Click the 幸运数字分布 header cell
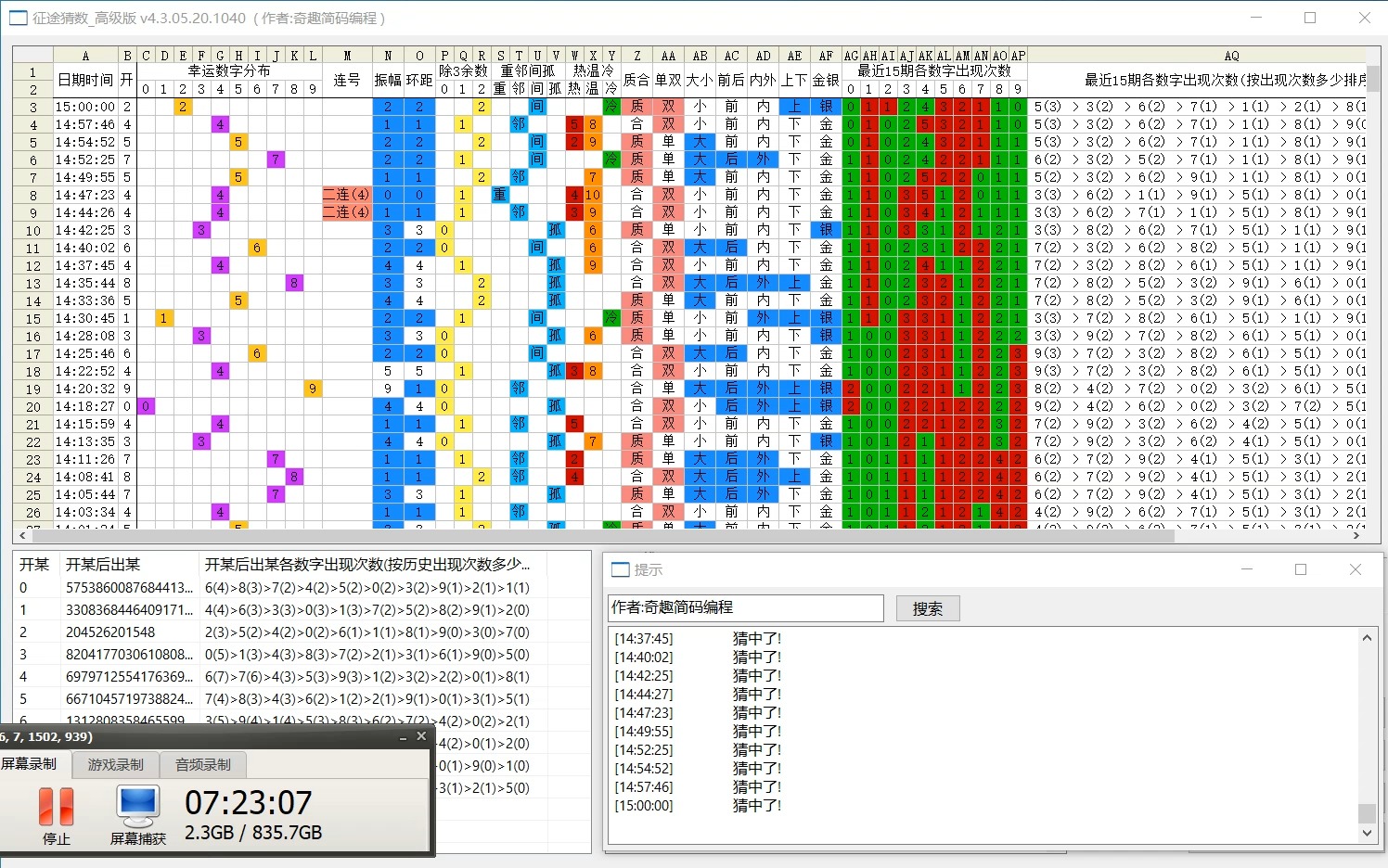 229,71
